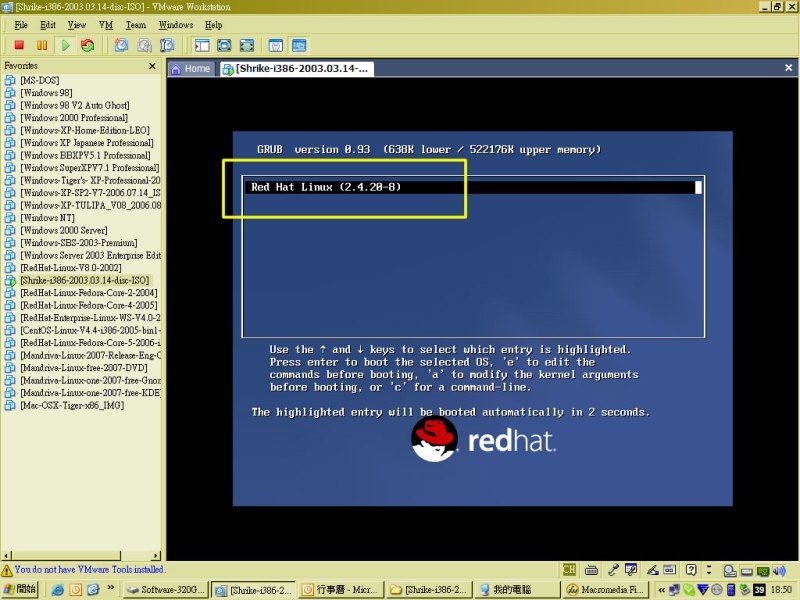Click the Red Hat Linux (2.4.20-8) GRUB entry
This screenshot has width=800, height=600.
pyautogui.click(x=473, y=187)
